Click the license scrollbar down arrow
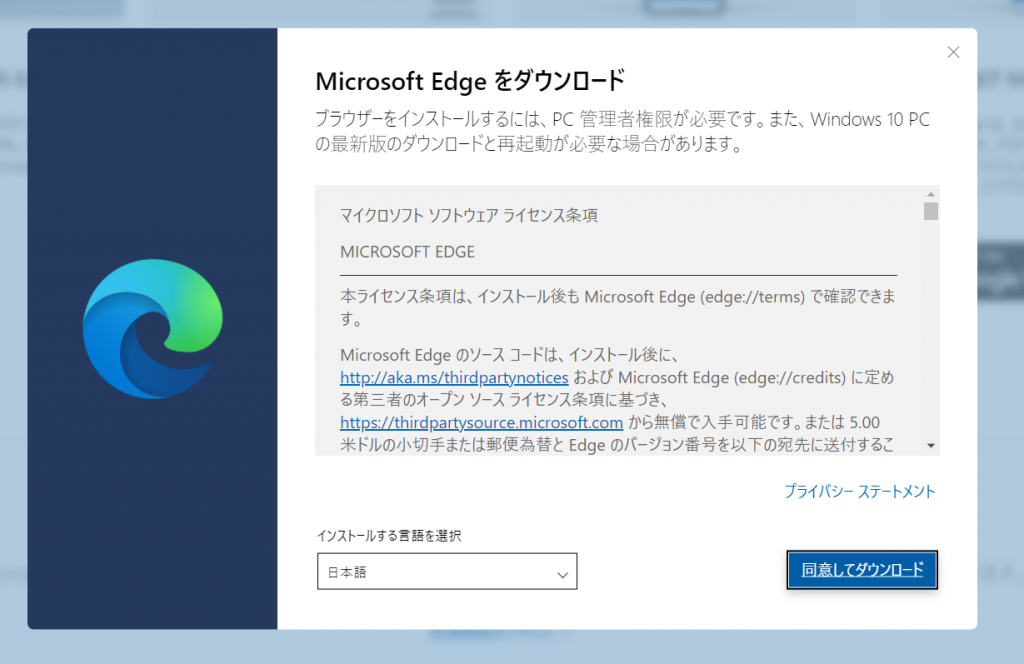 (x=931, y=445)
